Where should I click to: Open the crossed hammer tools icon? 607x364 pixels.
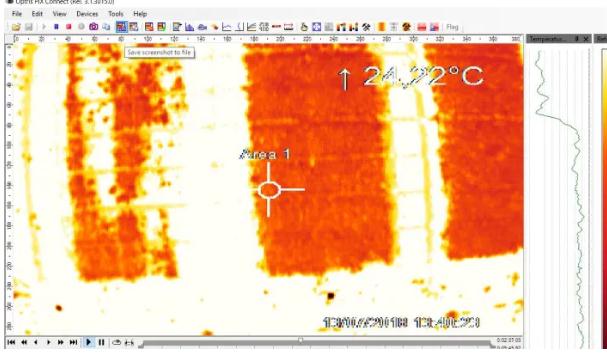[366, 27]
